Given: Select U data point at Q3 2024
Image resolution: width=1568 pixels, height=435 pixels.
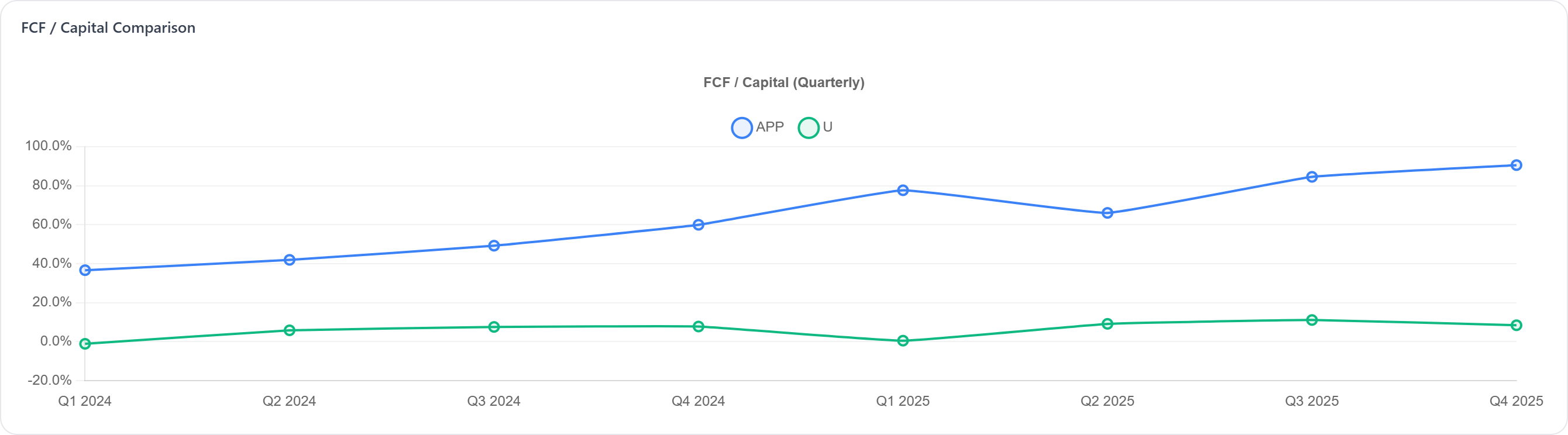Looking at the screenshot, I should tap(494, 327).
